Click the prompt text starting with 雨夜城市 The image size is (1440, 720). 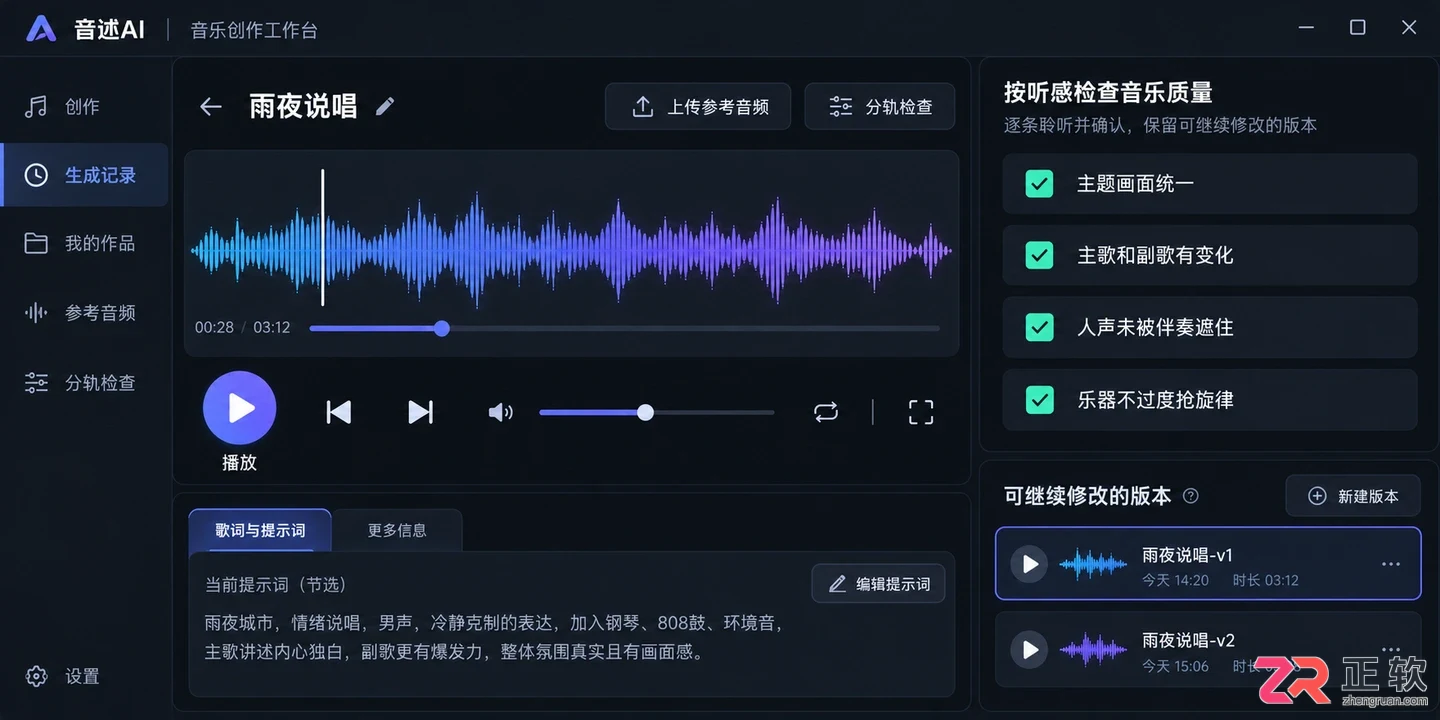494,637
